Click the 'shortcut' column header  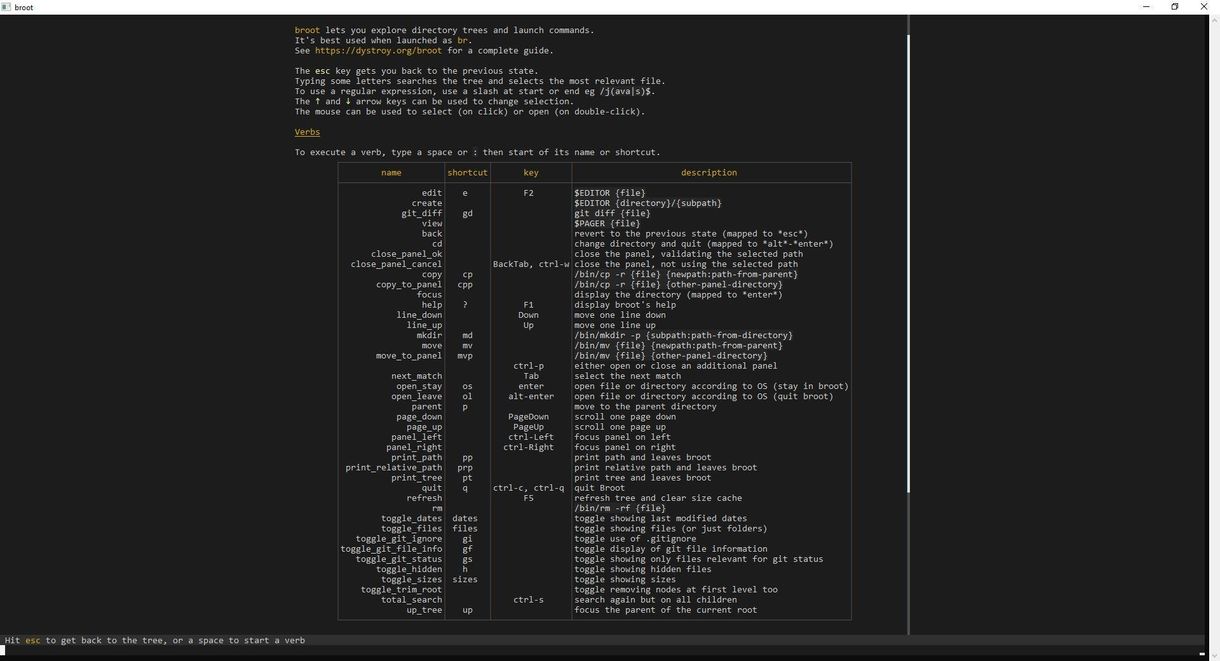pos(467,173)
